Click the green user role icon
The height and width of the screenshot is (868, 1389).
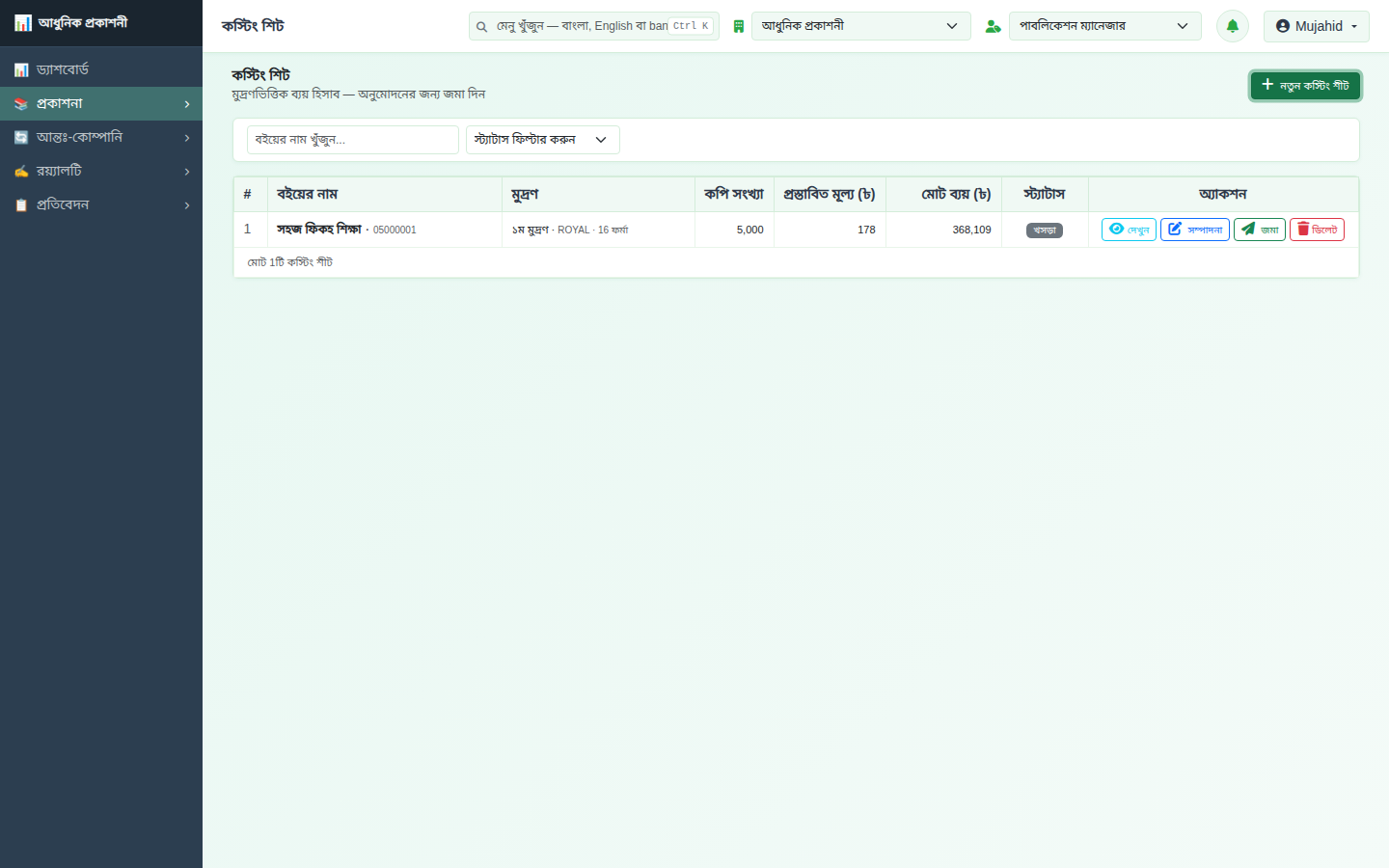(x=993, y=27)
